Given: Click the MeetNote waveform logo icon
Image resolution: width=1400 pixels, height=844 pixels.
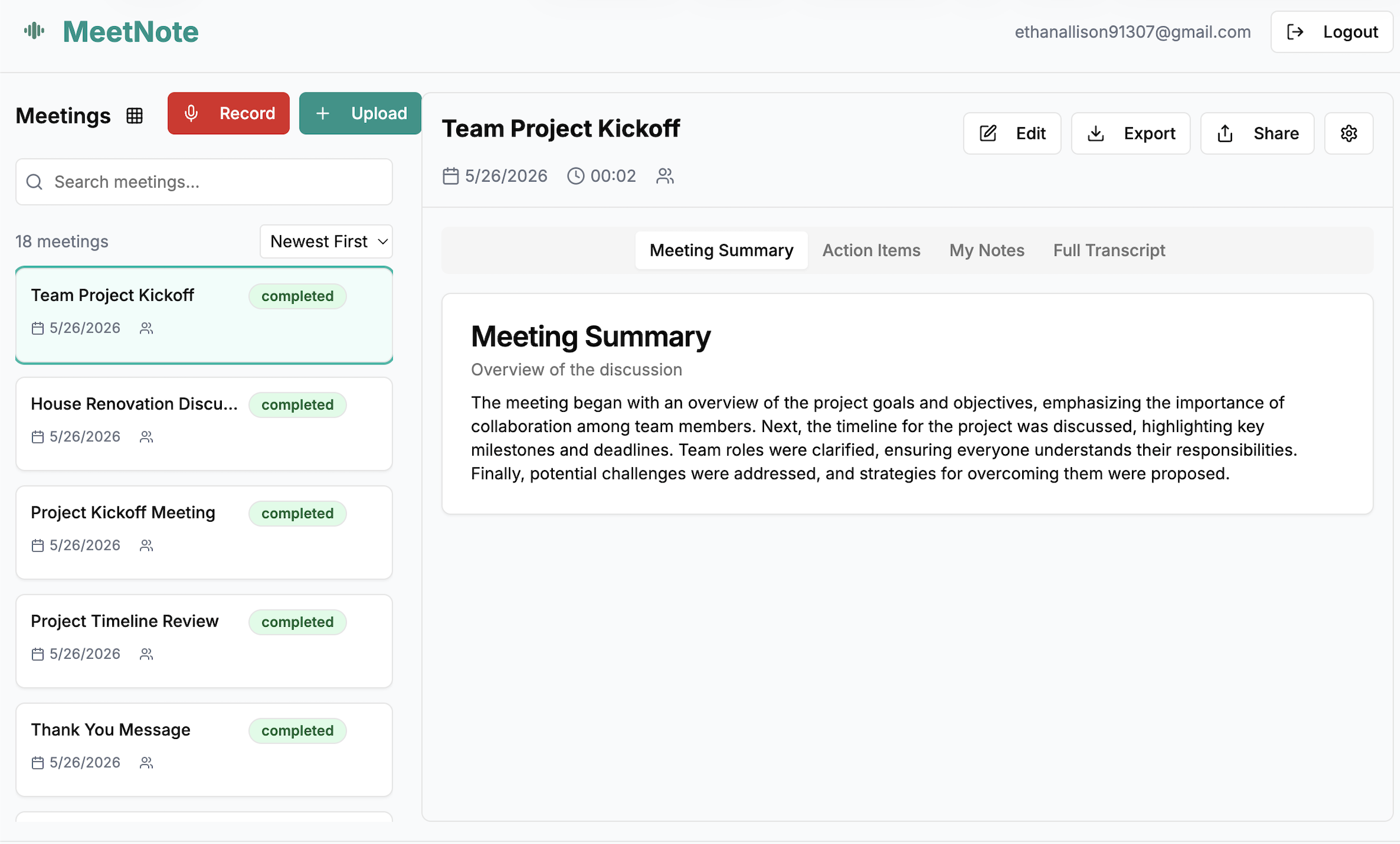Looking at the screenshot, I should 34,31.
